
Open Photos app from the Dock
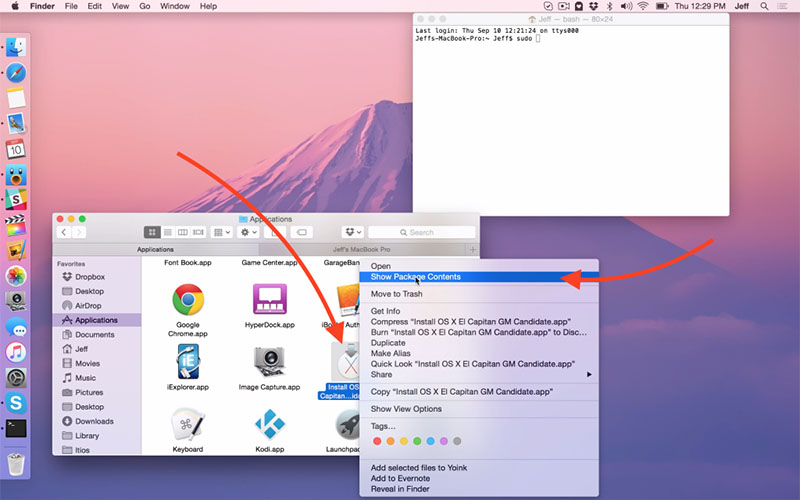pos(16,276)
